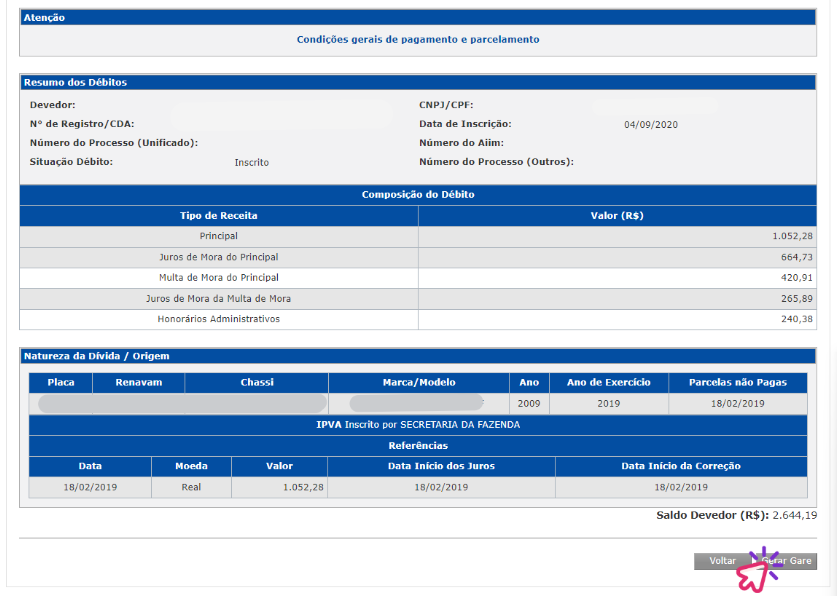Click Juros de Mora da Multa de Mora

[219, 299]
